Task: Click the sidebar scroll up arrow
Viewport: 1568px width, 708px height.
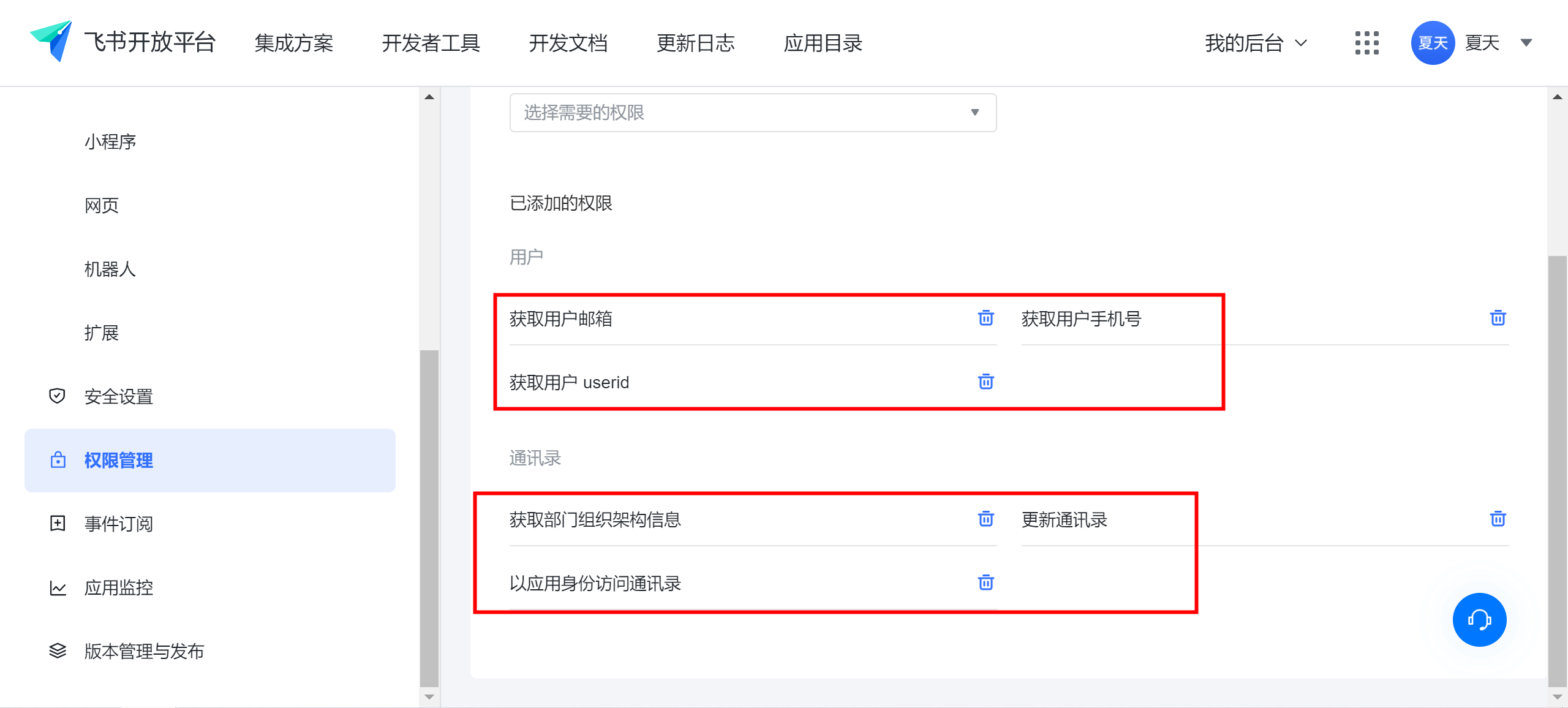Action: pos(429,97)
